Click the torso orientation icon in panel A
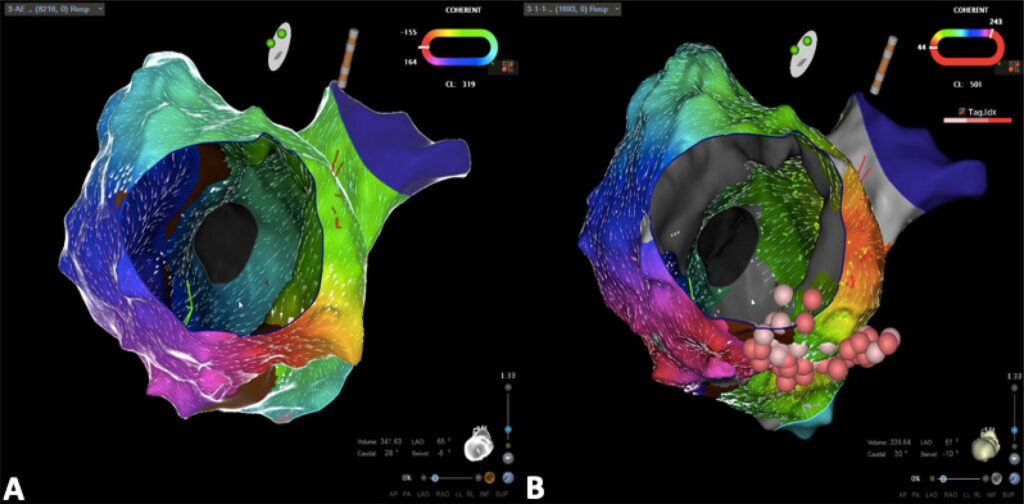 pyautogui.click(x=281, y=48)
